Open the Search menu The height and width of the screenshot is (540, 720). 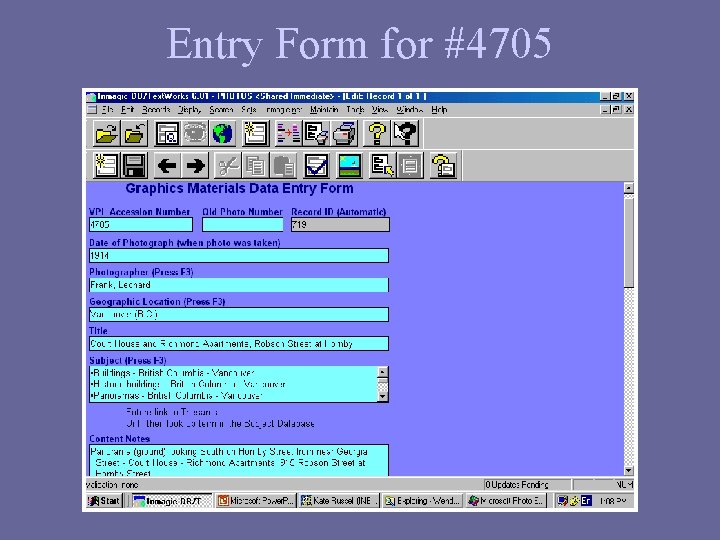click(x=221, y=110)
